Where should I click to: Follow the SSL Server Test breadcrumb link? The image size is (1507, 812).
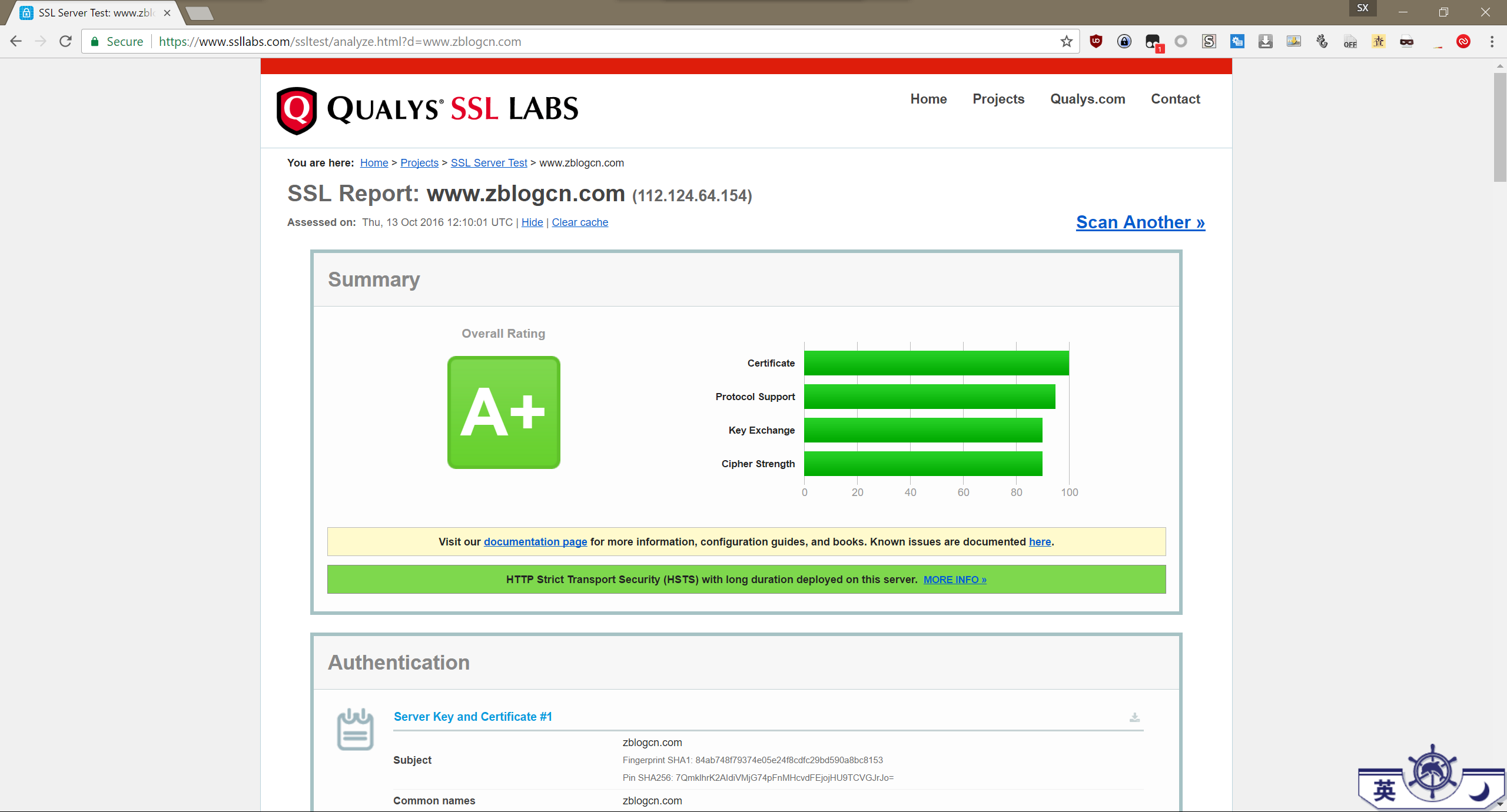(489, 163)
